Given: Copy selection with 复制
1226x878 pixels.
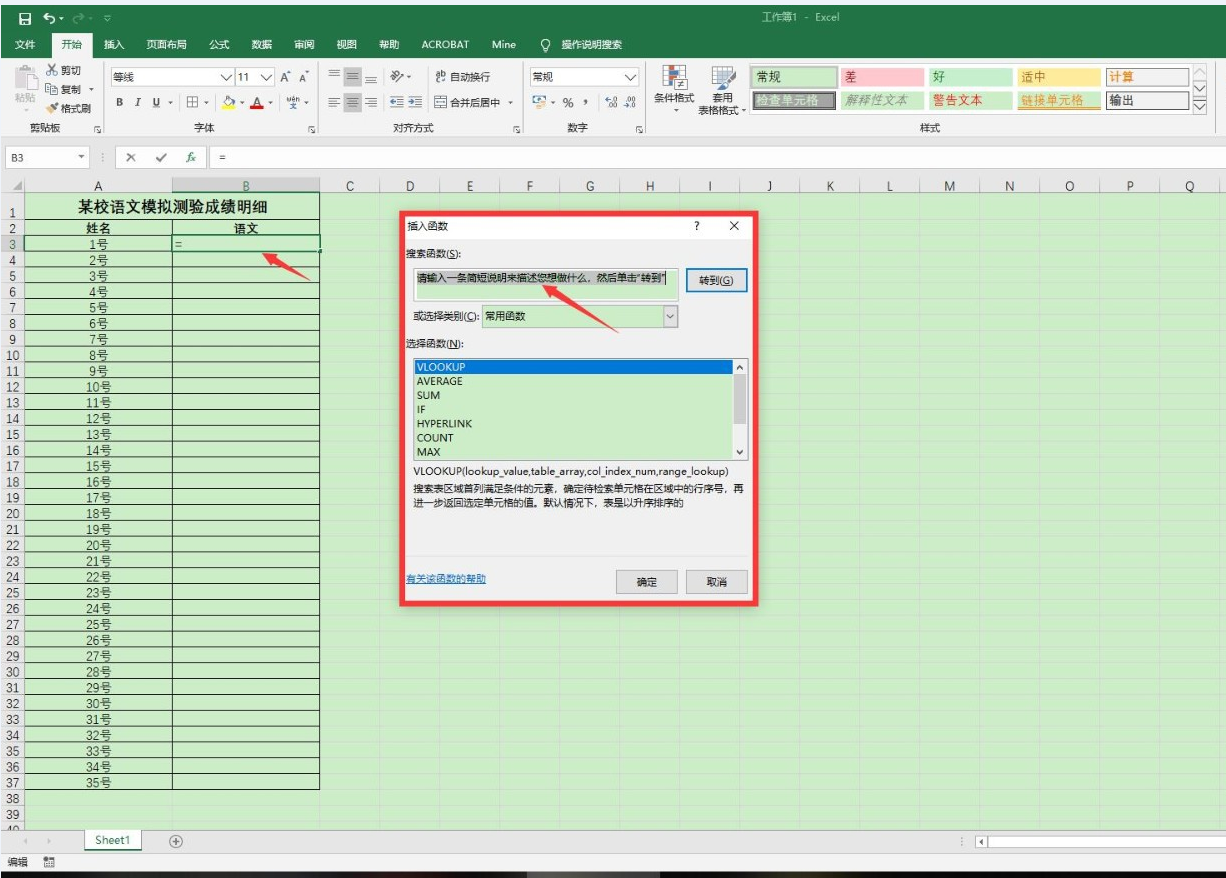Looking at the screenshot, I should coord(64,89).
